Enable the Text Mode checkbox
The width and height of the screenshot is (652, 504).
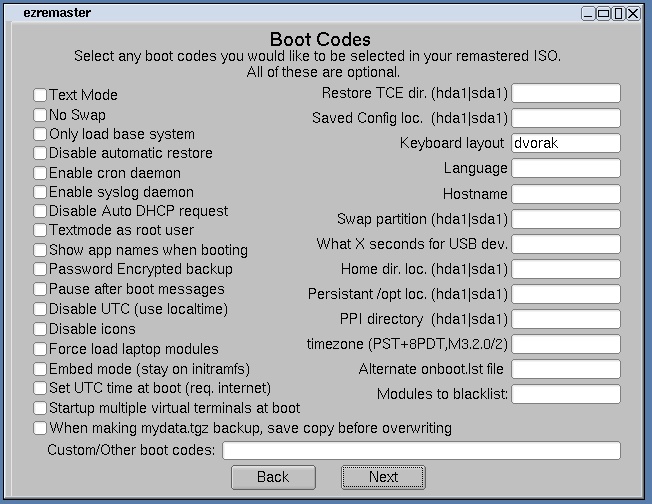point(40,95)
